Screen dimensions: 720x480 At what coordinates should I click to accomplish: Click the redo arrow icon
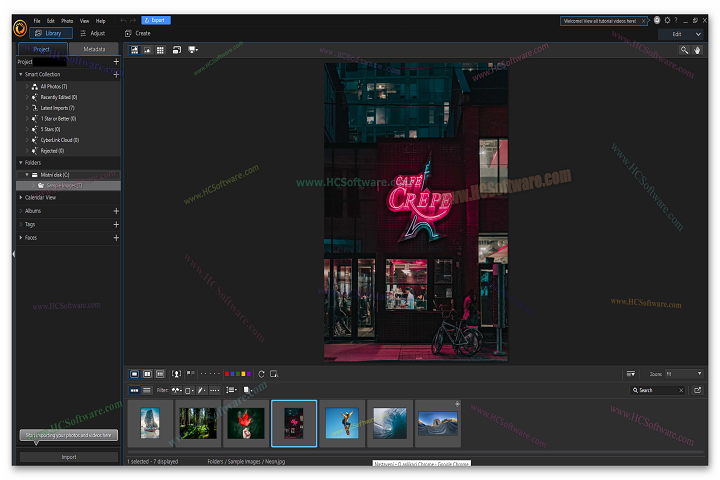[x=133, y=21]
